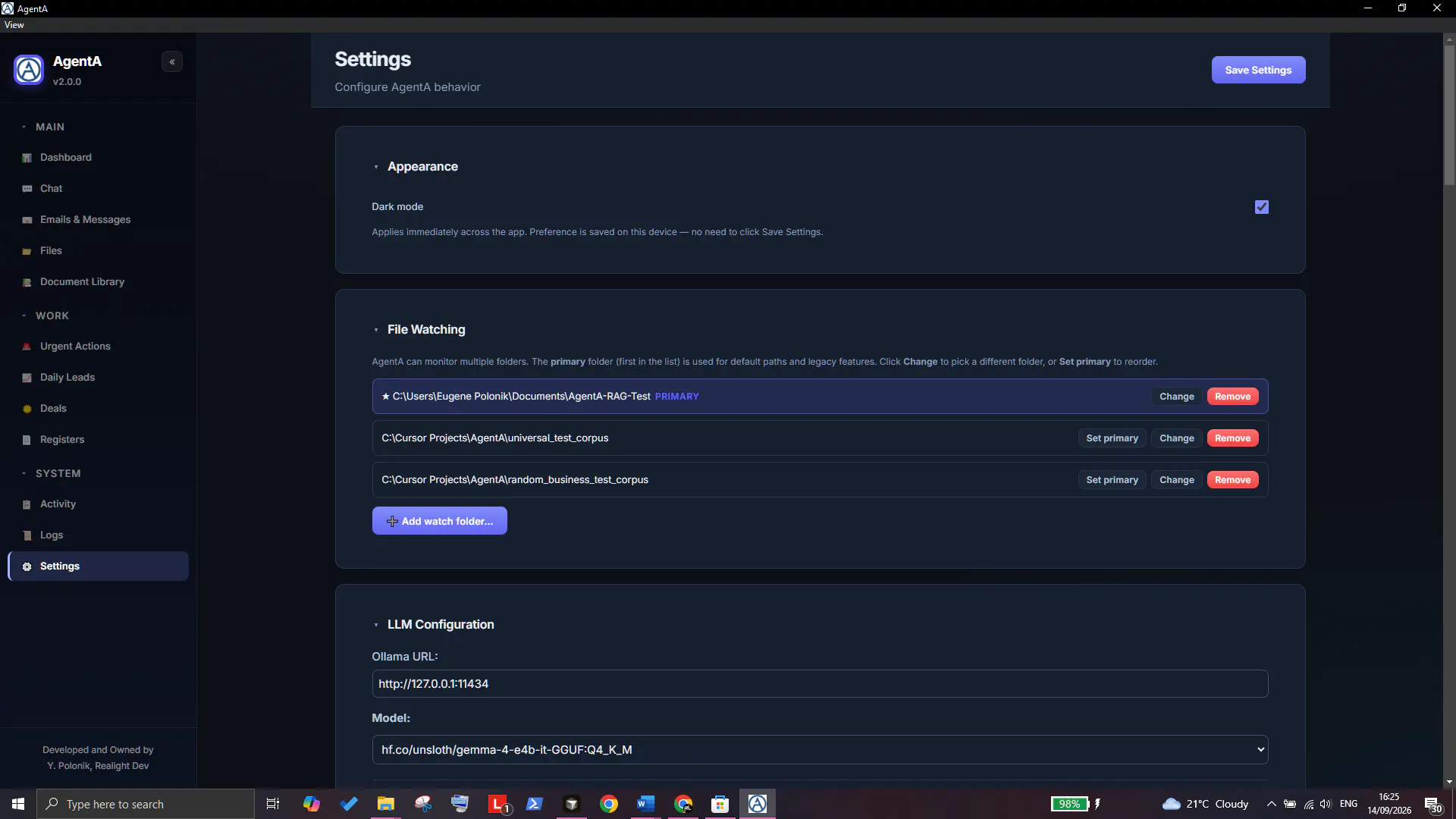The image size is (1456, 819).
Task: Open the Model dropdown list
Action: 820,749
